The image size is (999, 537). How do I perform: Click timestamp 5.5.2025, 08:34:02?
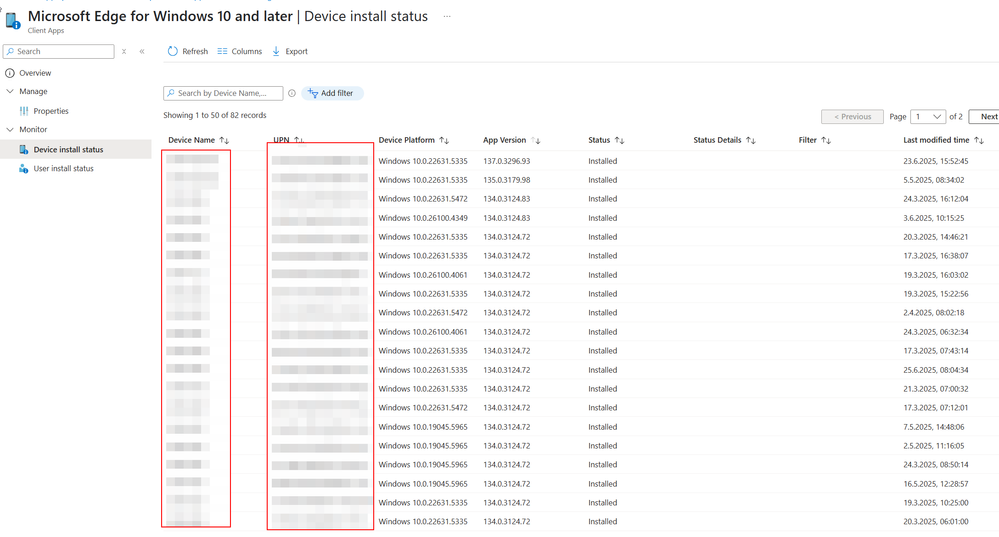click(933, 180)
